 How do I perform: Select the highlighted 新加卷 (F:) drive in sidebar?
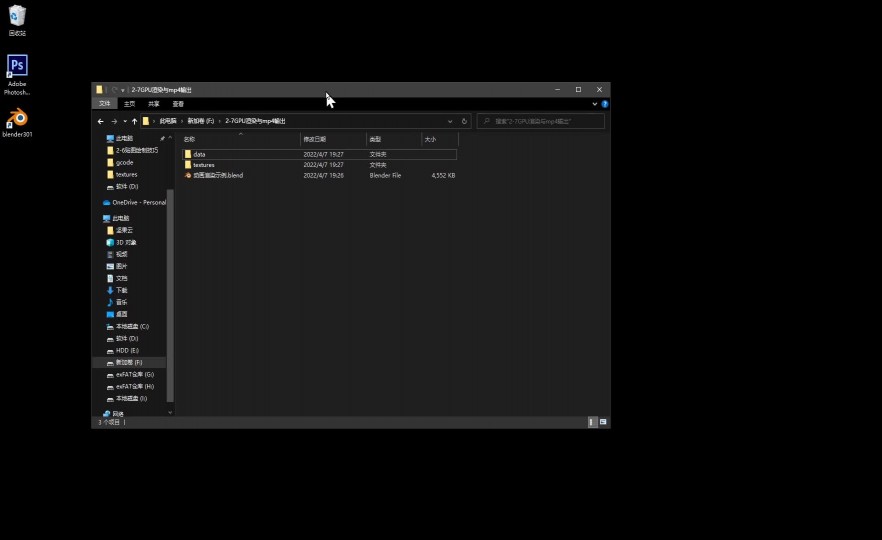coord(129,363)
